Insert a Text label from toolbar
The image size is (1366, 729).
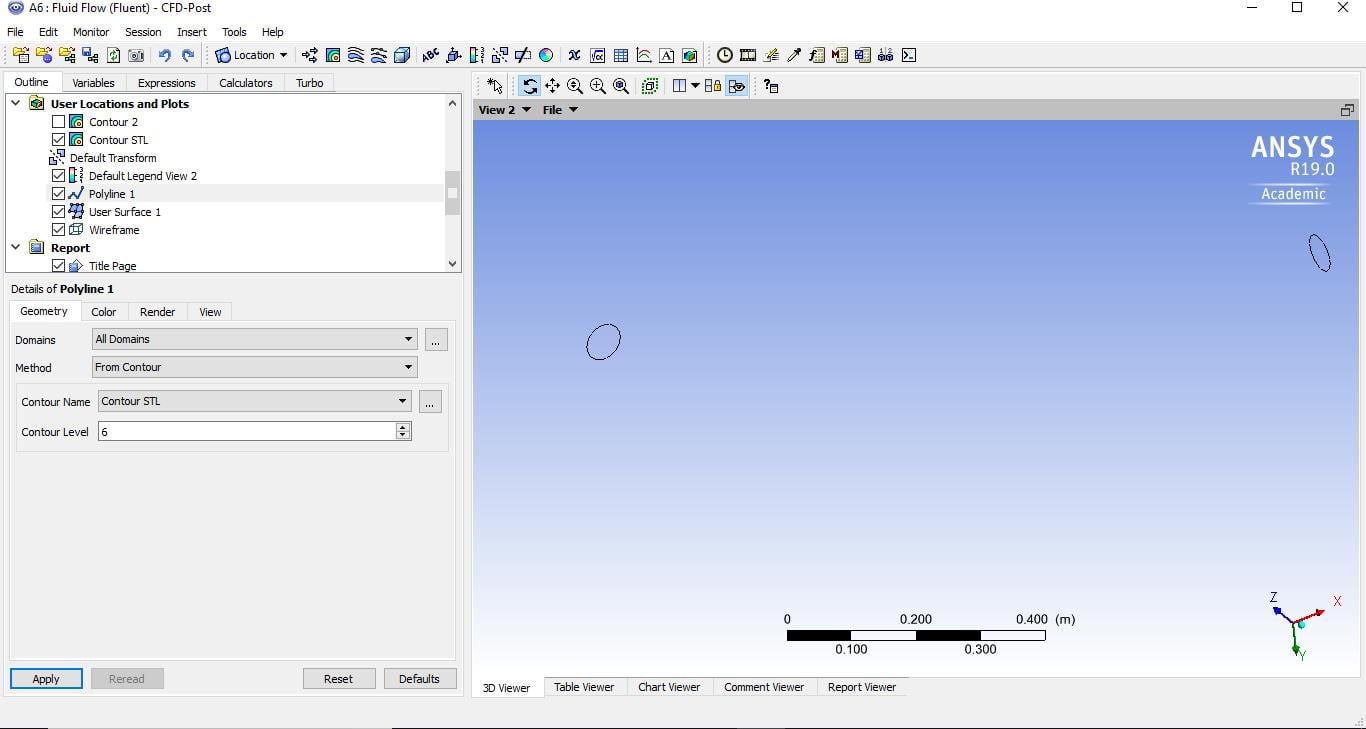[430, 55]
